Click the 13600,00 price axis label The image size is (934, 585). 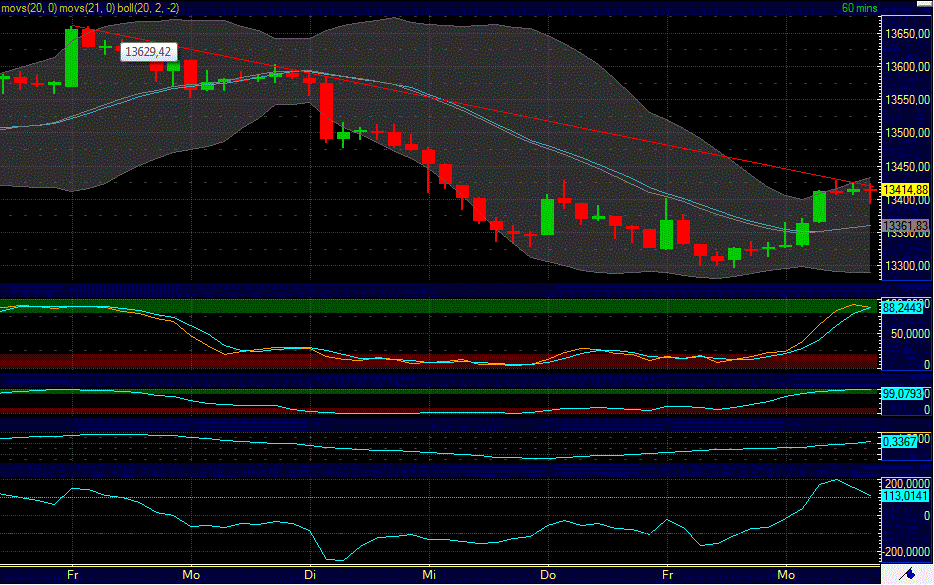point(907,67)
